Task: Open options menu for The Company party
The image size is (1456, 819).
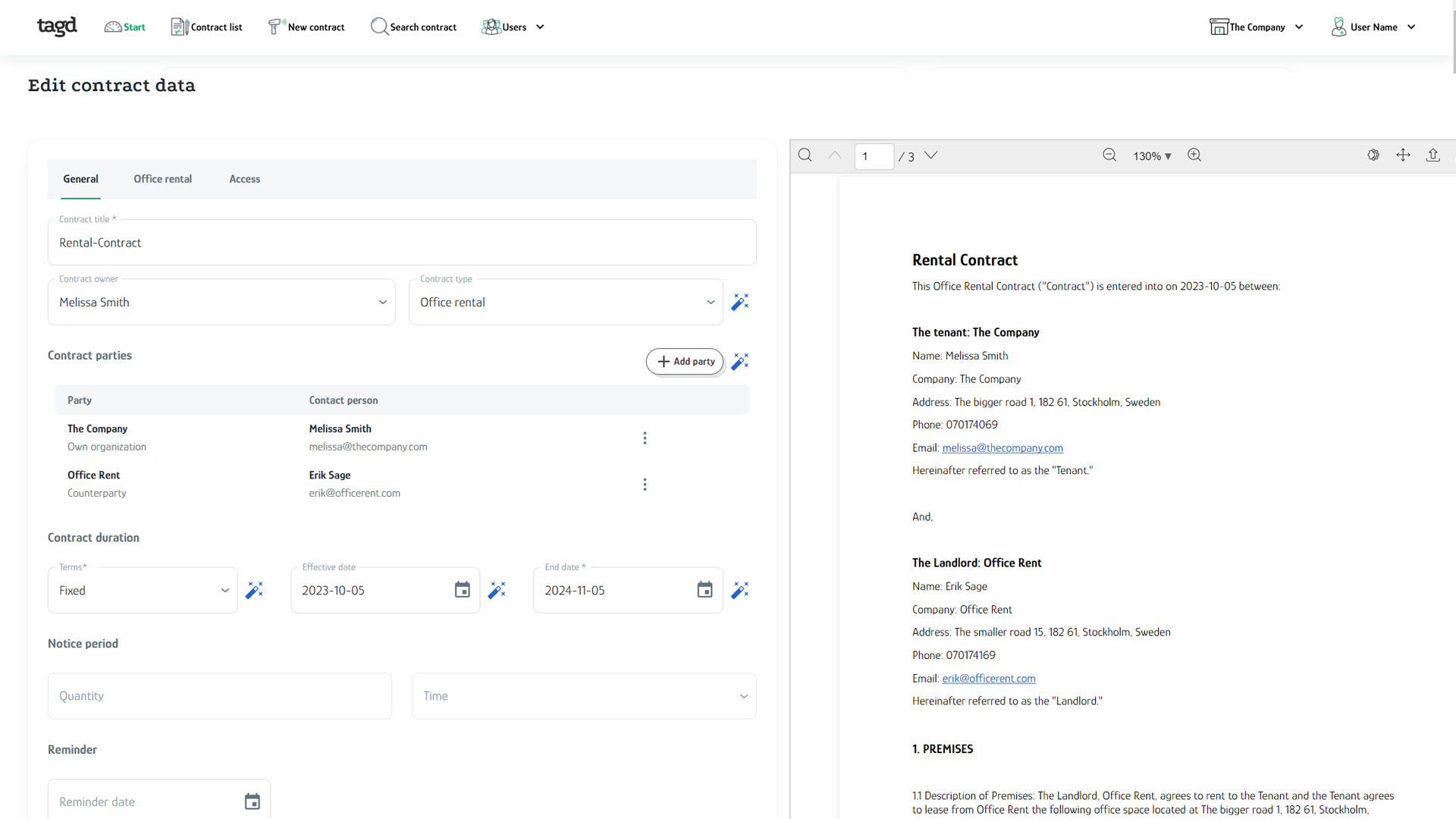Action: pyautogui.click(x=645, y=438)
